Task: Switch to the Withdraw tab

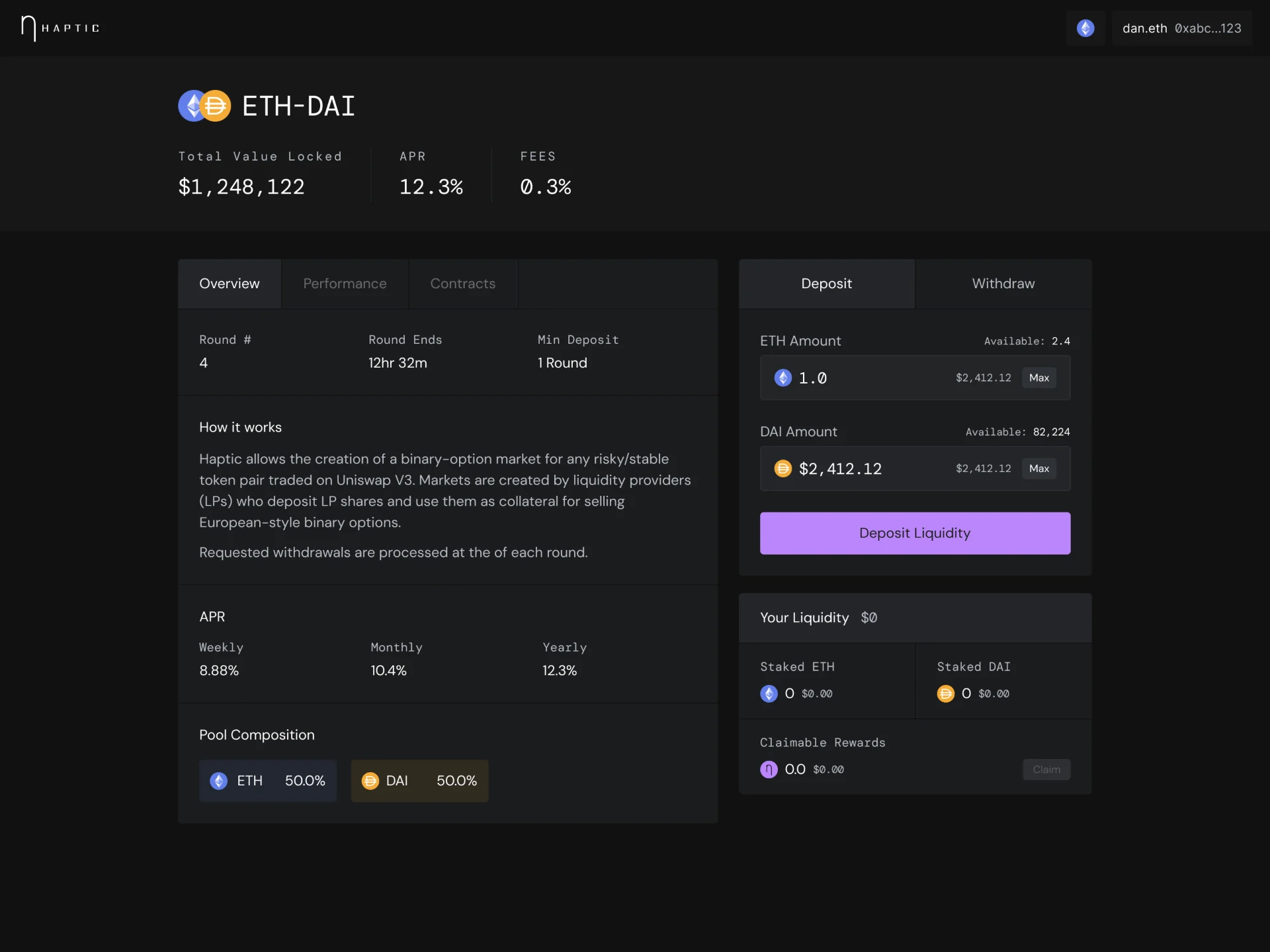Action: tap(1003, 284)
